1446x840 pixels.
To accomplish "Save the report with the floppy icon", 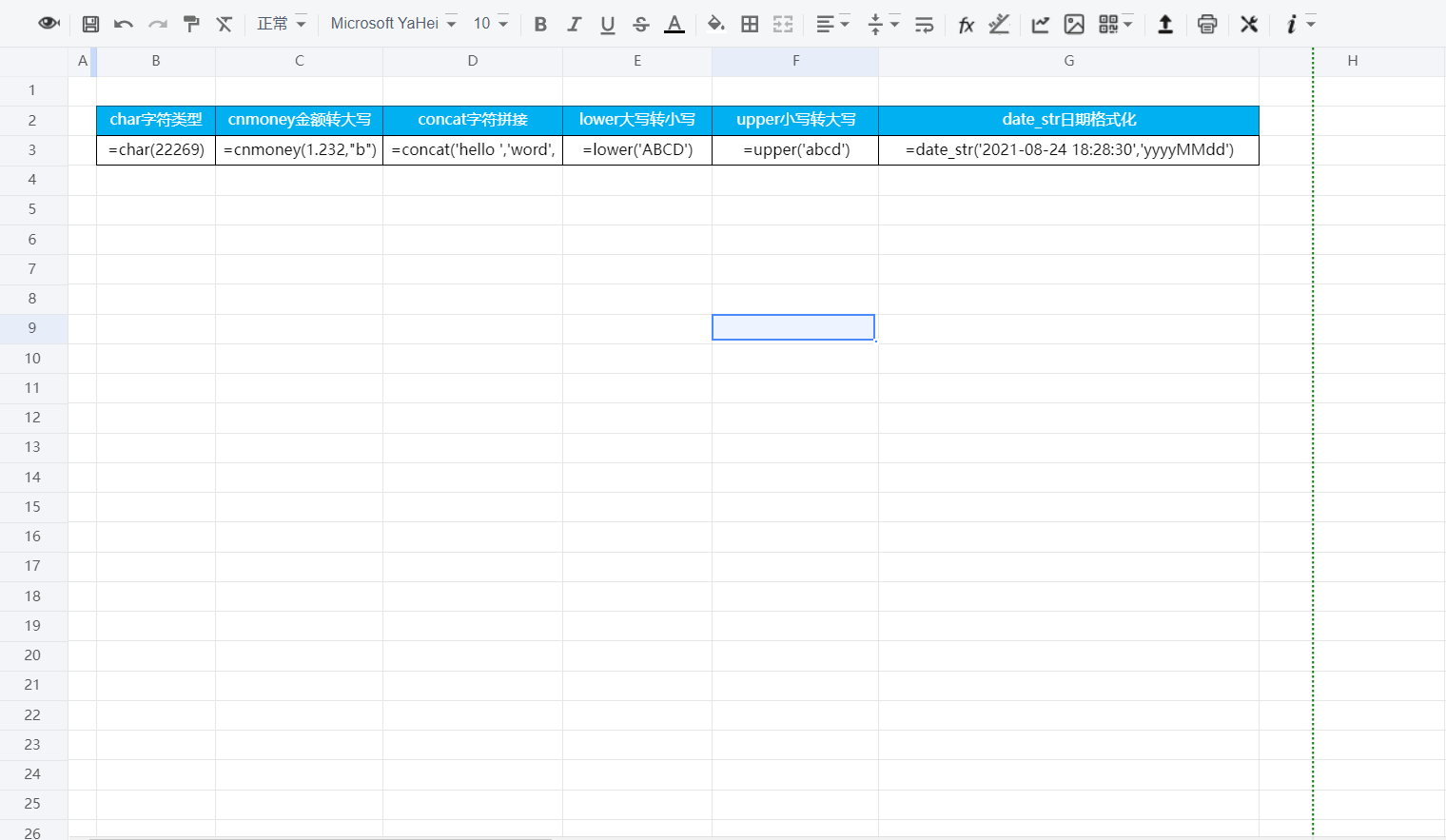I will [90, 24].
